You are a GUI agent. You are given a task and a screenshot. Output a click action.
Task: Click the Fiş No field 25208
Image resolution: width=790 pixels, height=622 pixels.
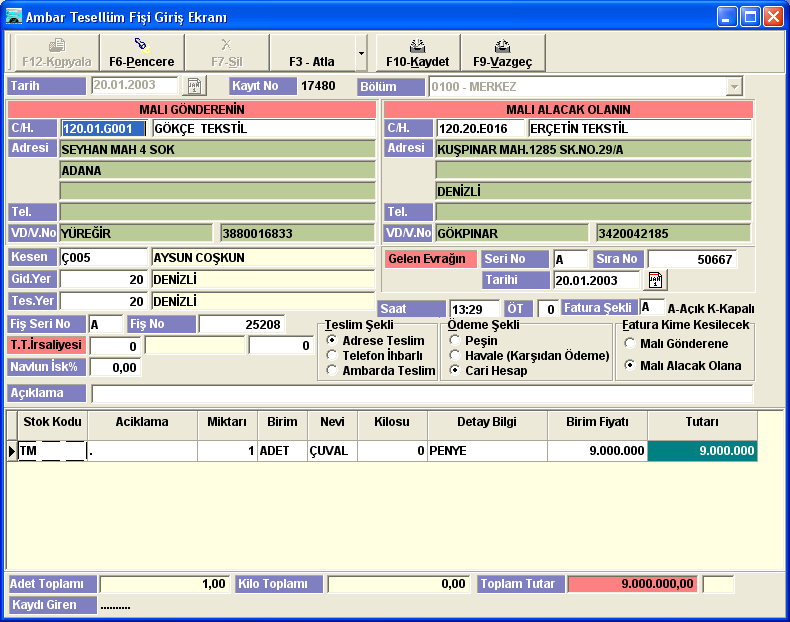pos(242,324)
